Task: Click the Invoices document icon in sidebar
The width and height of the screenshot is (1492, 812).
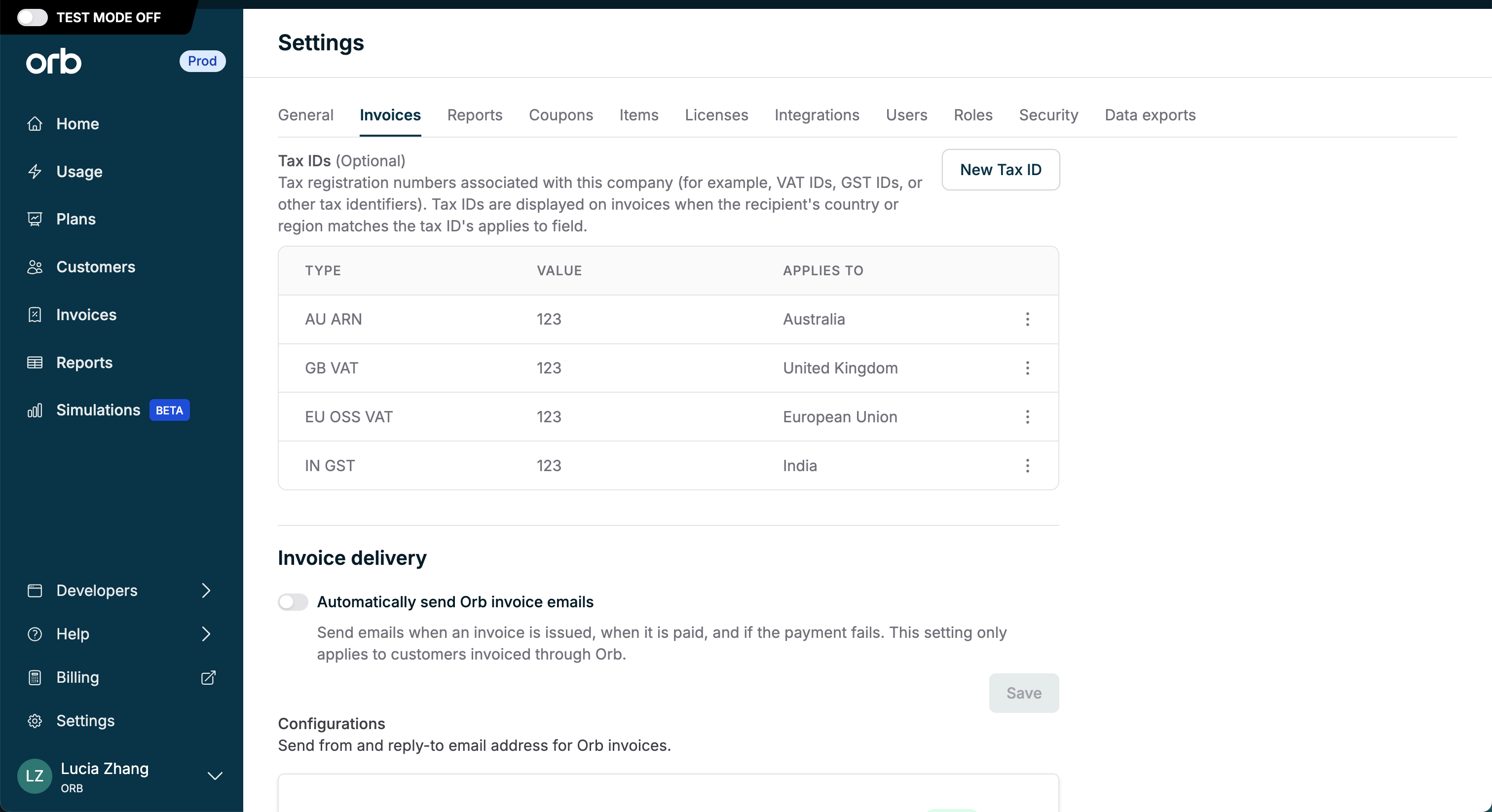Action: tap(35, 315)
